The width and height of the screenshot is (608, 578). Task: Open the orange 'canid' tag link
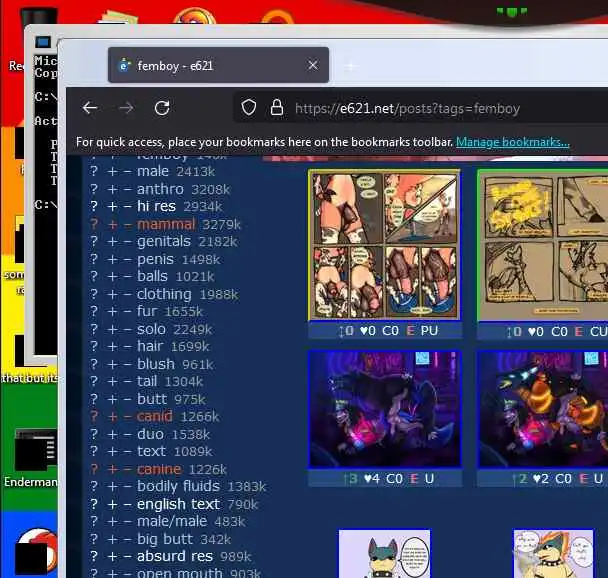point(154,416)
